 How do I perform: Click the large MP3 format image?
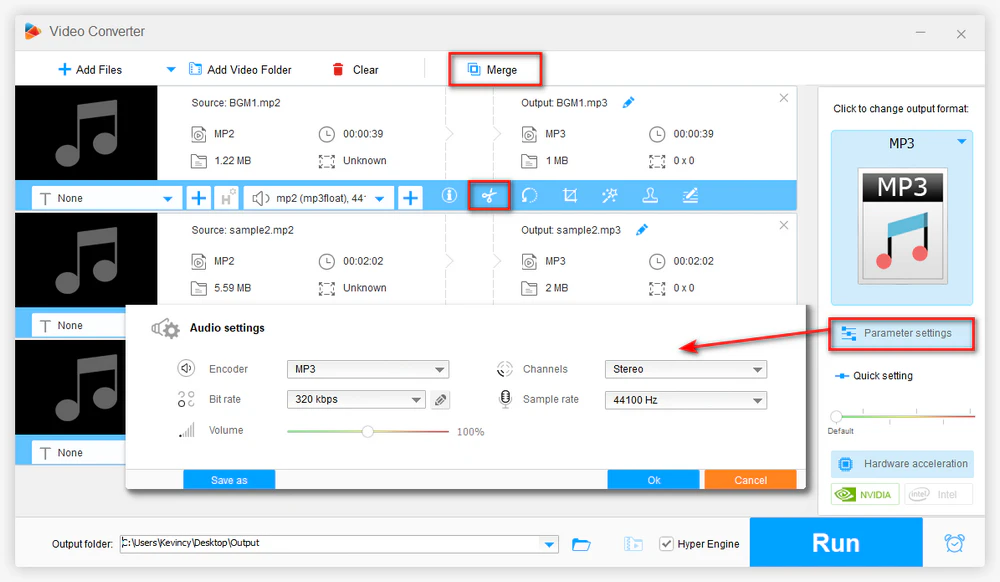pyautogui.click(x=902, y=226)
